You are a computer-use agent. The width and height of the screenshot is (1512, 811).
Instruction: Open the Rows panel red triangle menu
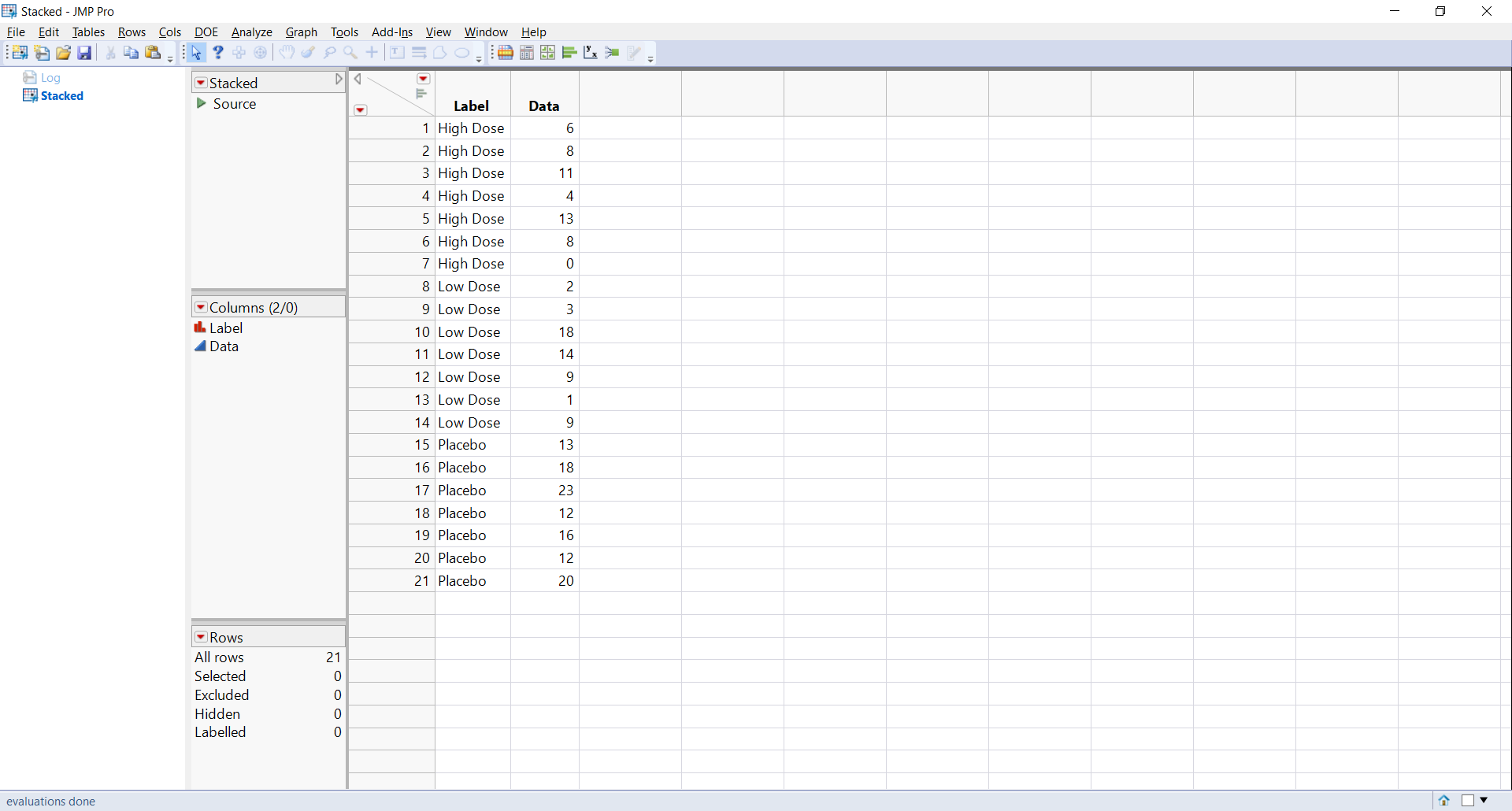201,637
